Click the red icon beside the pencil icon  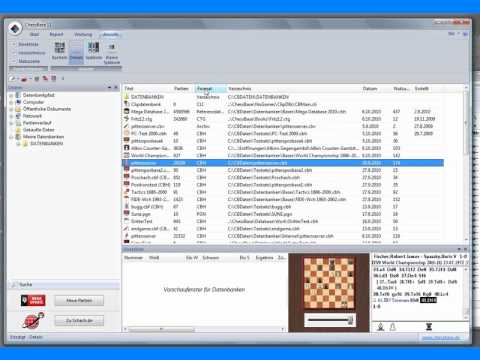[24, 79]
